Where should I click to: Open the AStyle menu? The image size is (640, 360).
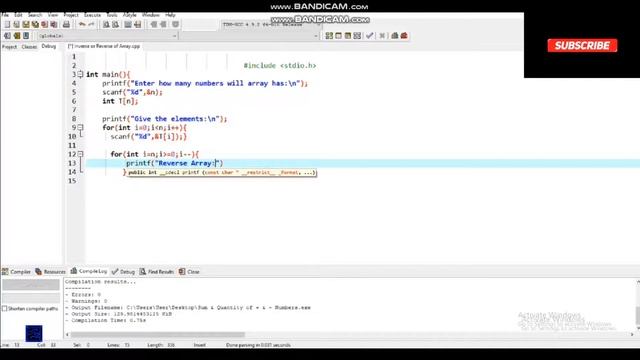[x=130, y=15]
